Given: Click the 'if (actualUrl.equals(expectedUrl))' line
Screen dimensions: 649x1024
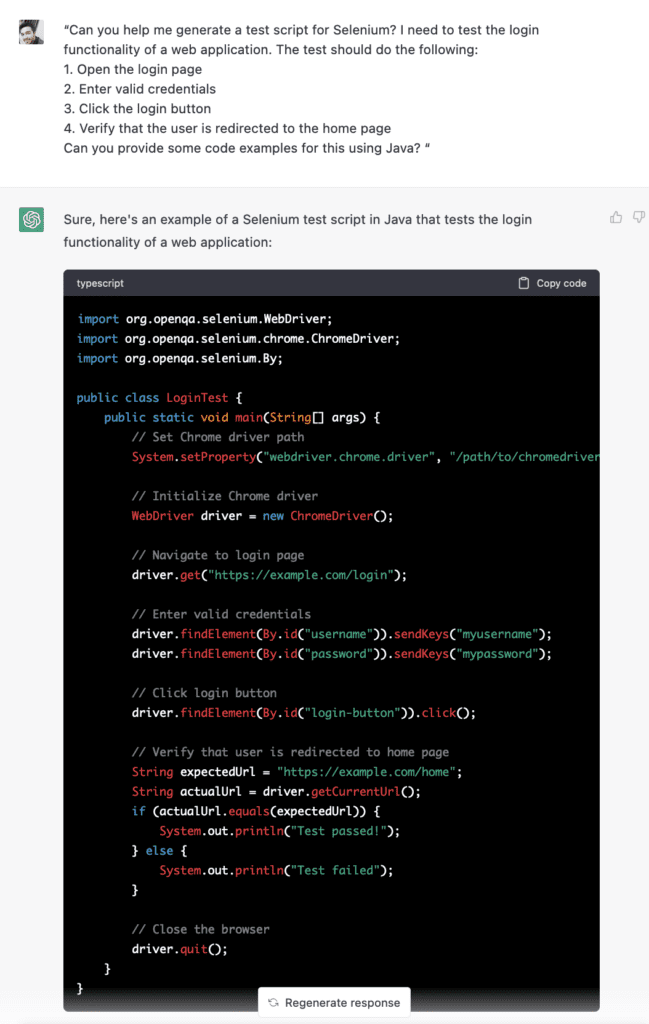Looking at the screenshot, I should [256, 810].
